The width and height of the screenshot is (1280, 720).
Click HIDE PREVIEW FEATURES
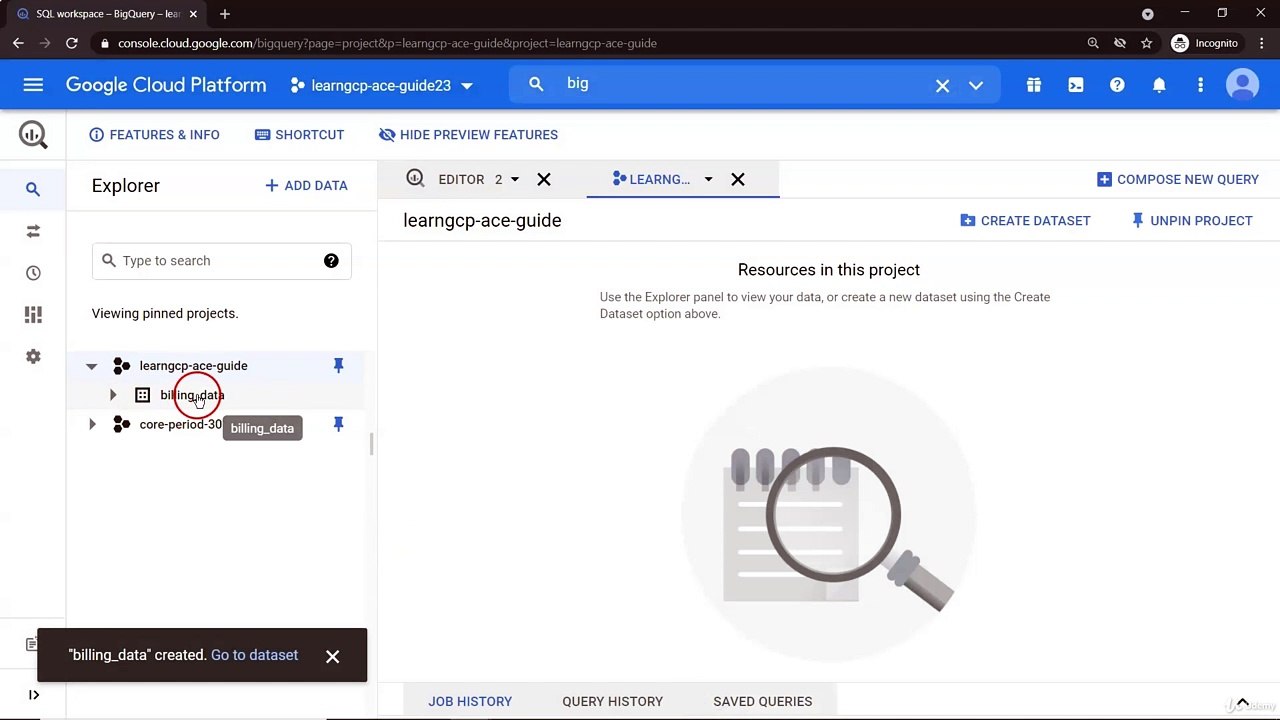point(468,135)
